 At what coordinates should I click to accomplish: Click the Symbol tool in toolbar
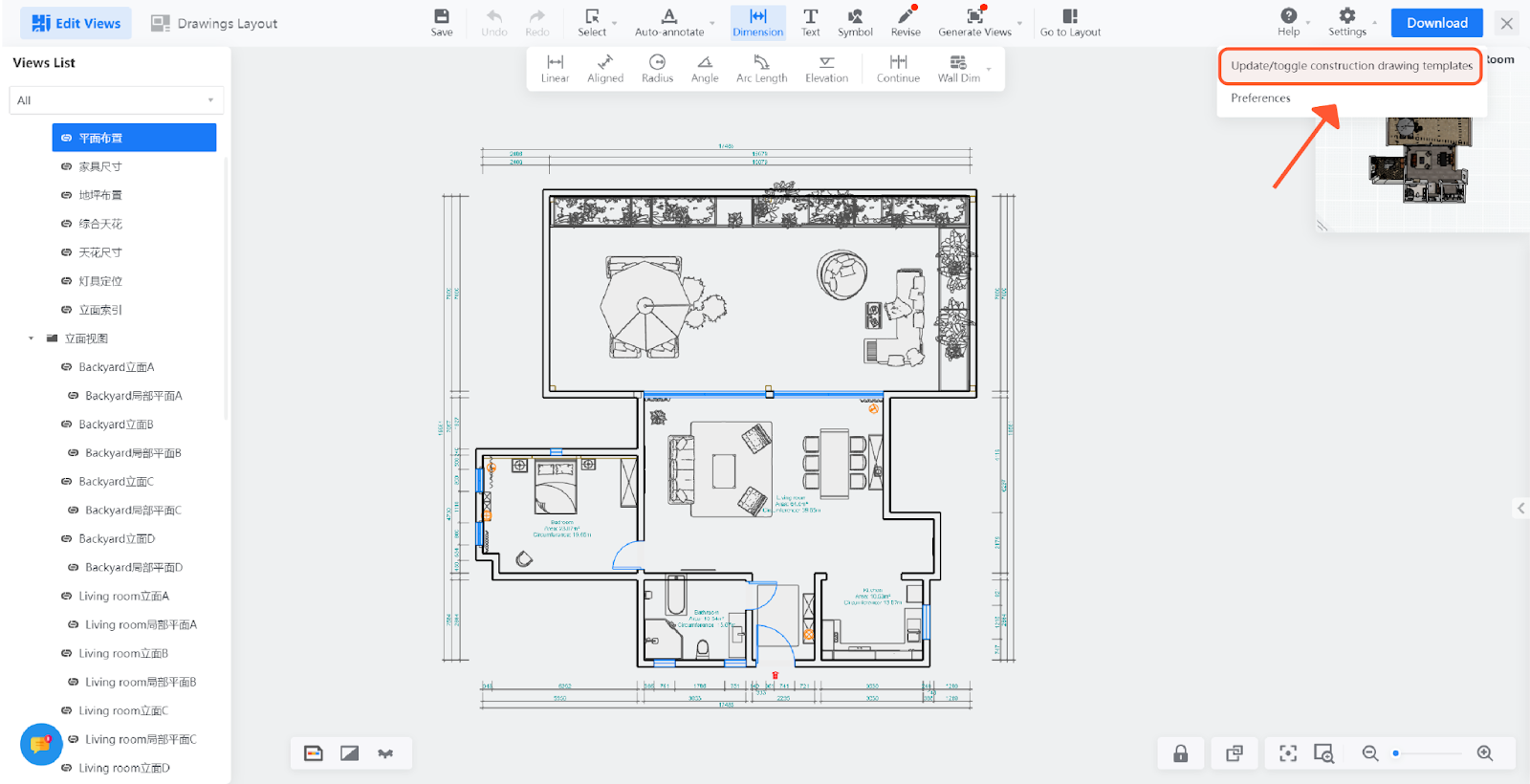point(855,23)
